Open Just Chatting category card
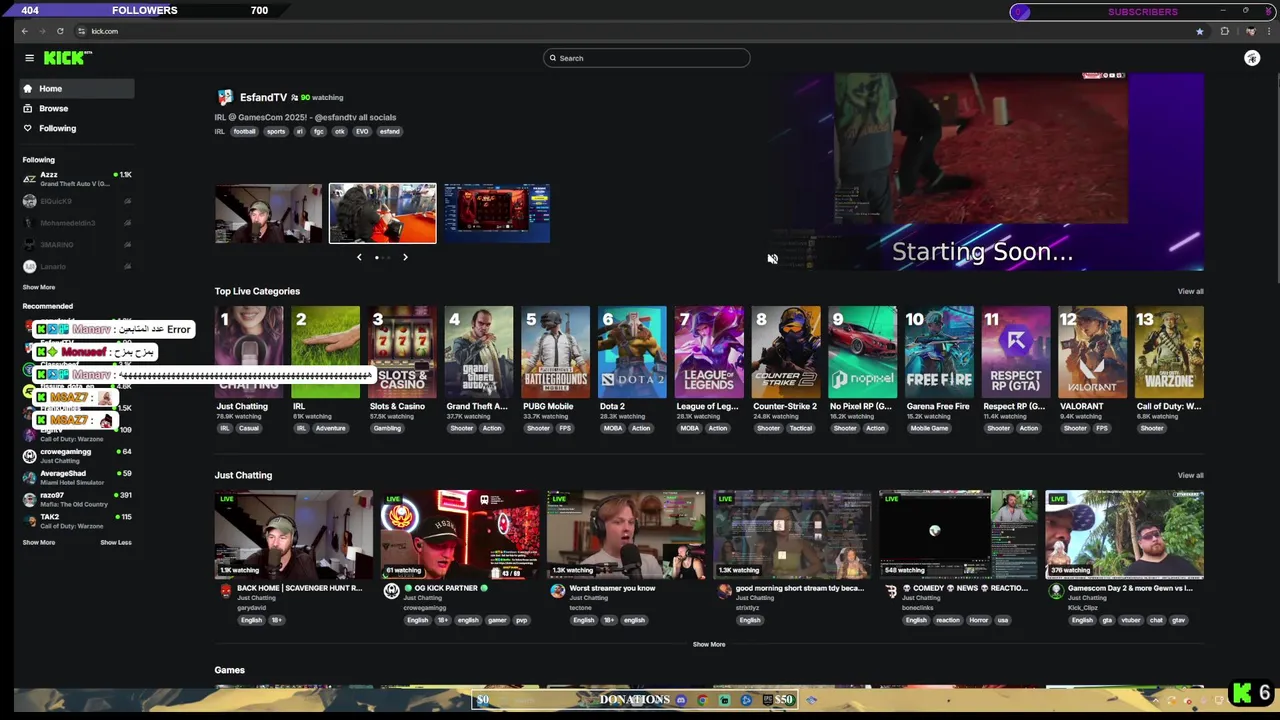This screenshot has height=720, width=1280. coord(249,352)
